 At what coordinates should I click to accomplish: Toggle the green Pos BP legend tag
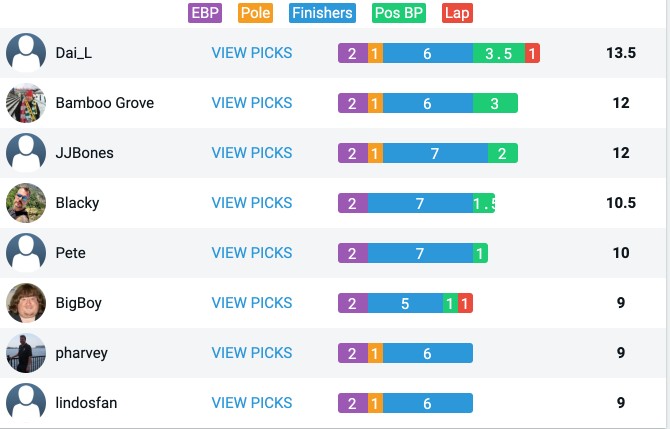(x=399, y=13)
